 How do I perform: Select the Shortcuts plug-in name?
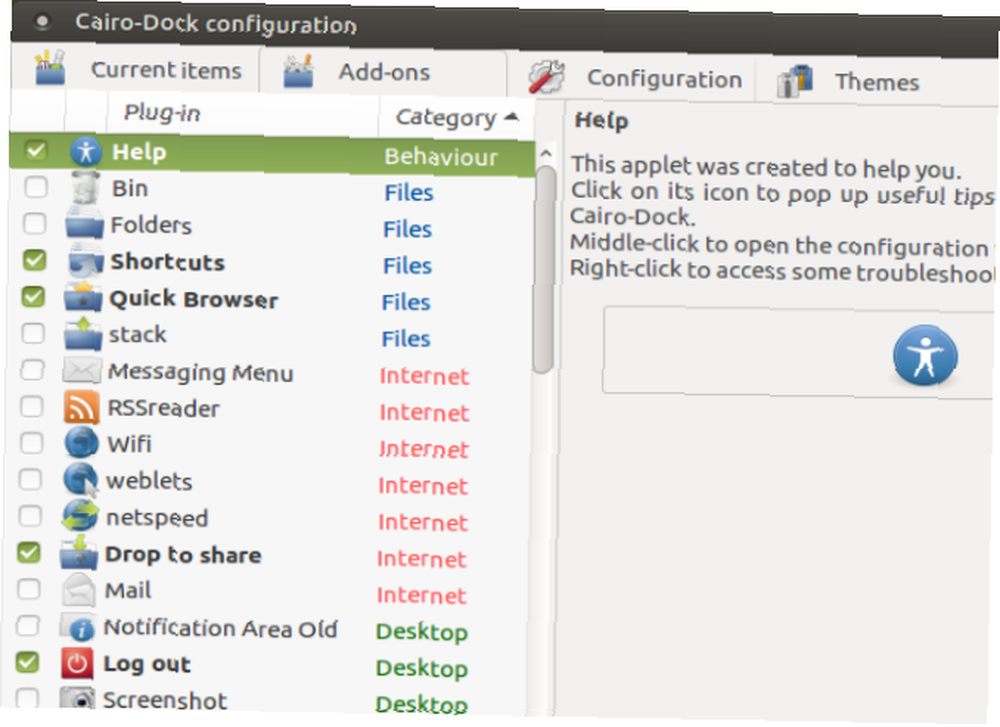(168, 262)
